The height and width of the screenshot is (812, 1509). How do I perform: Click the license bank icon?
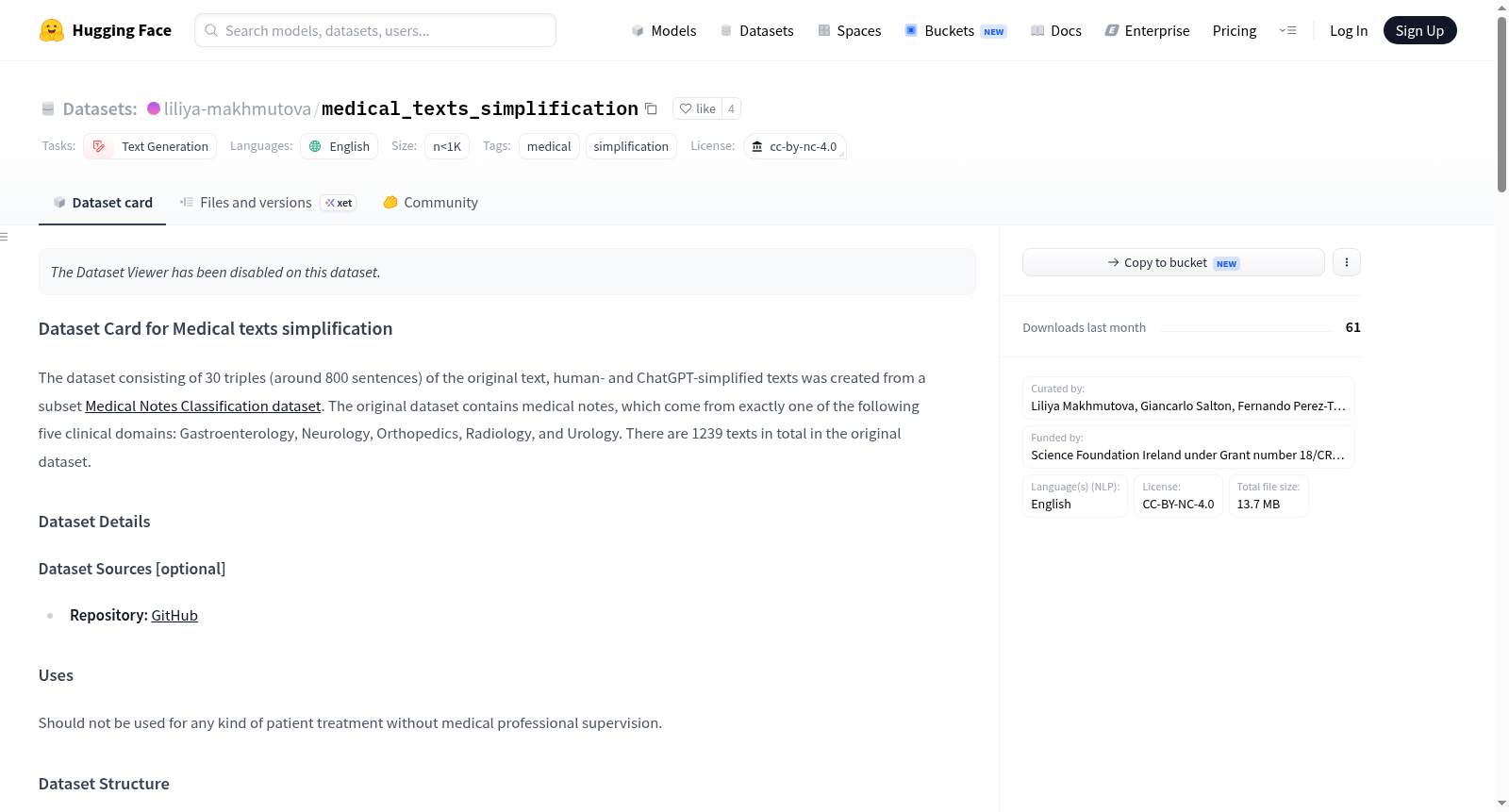756,146
